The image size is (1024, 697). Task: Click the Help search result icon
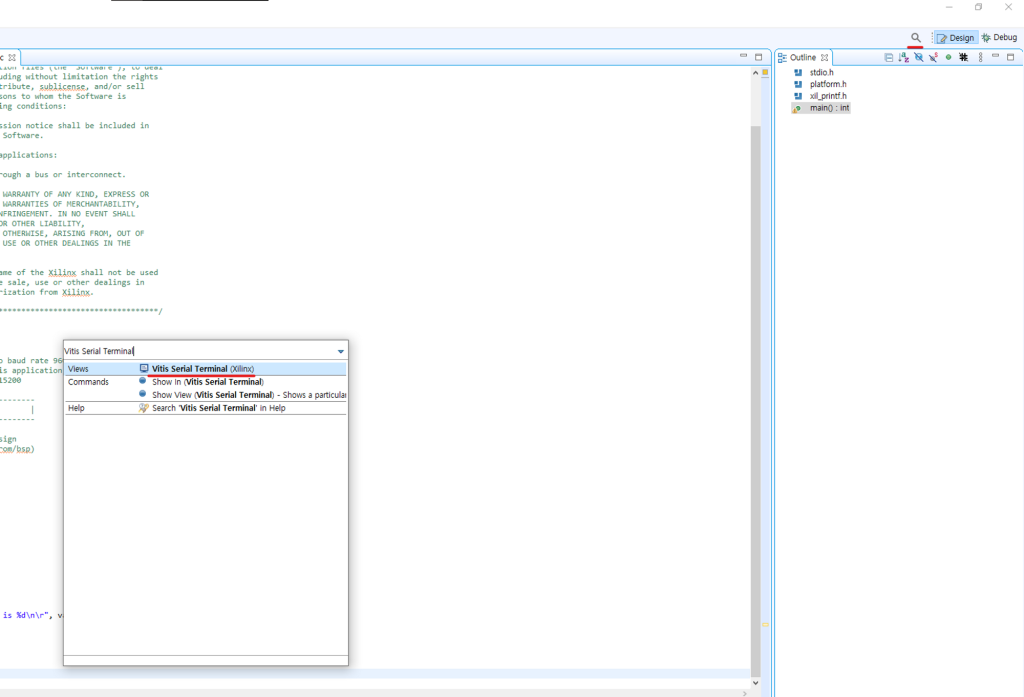click(144, 408)
